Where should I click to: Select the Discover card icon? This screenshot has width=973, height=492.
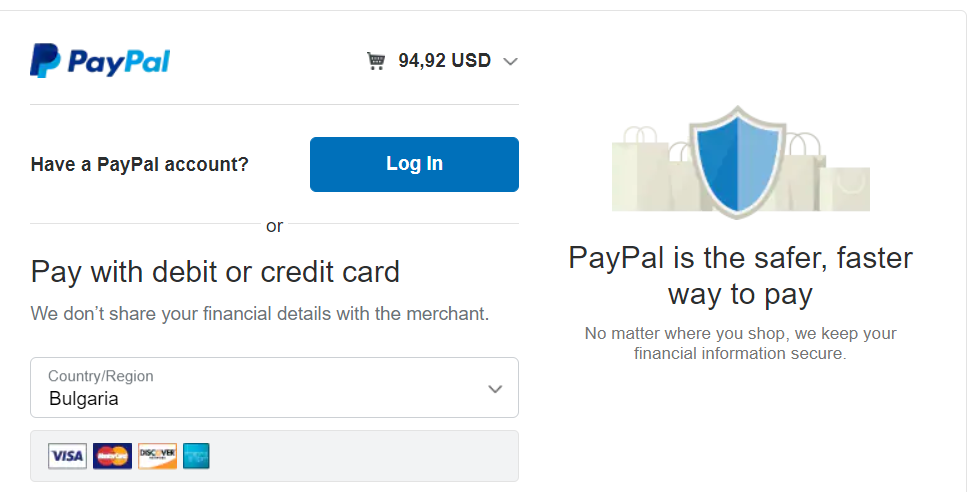click(x=157, y=456)
